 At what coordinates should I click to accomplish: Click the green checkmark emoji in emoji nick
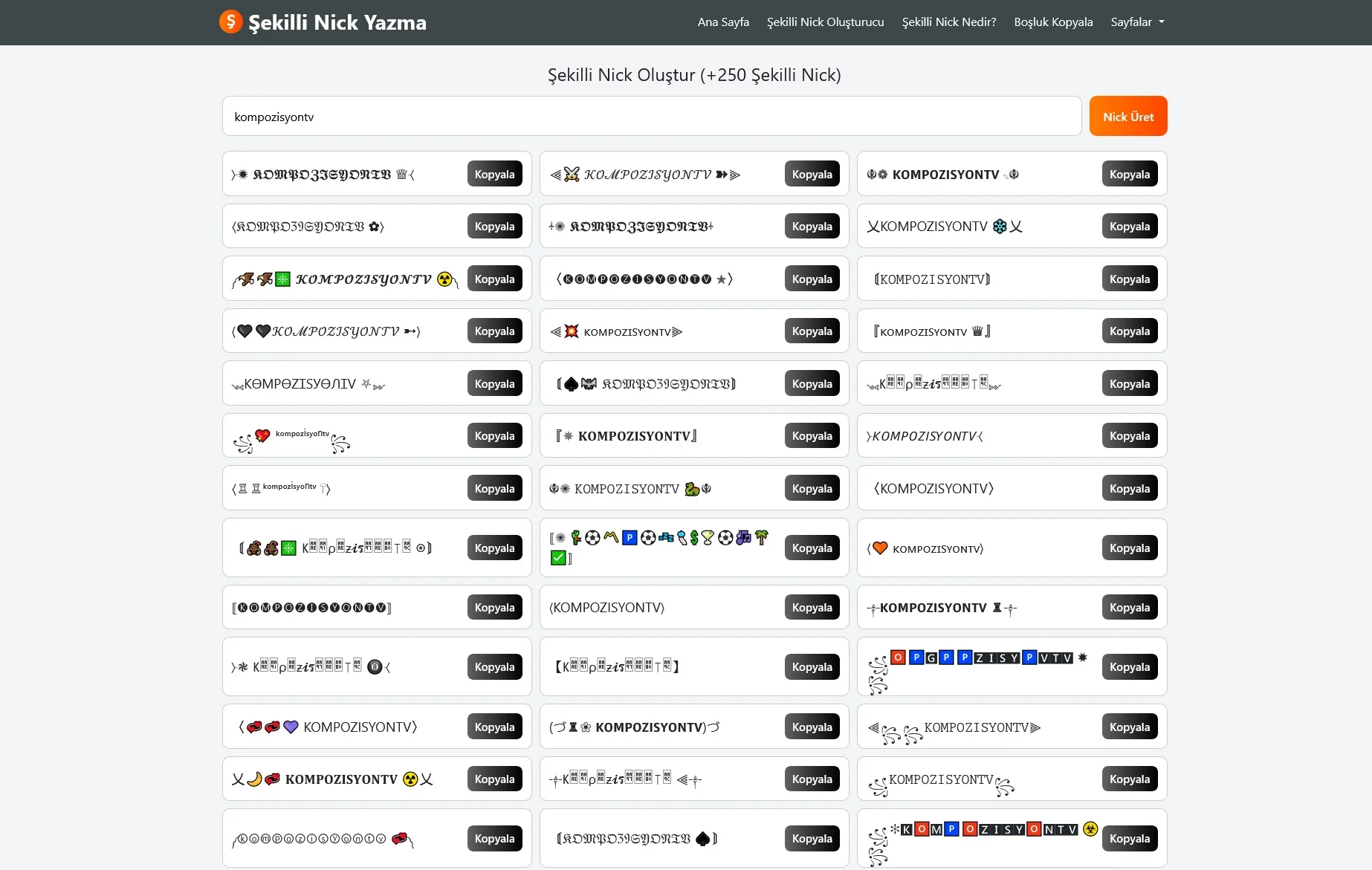(x=558, y=557)
